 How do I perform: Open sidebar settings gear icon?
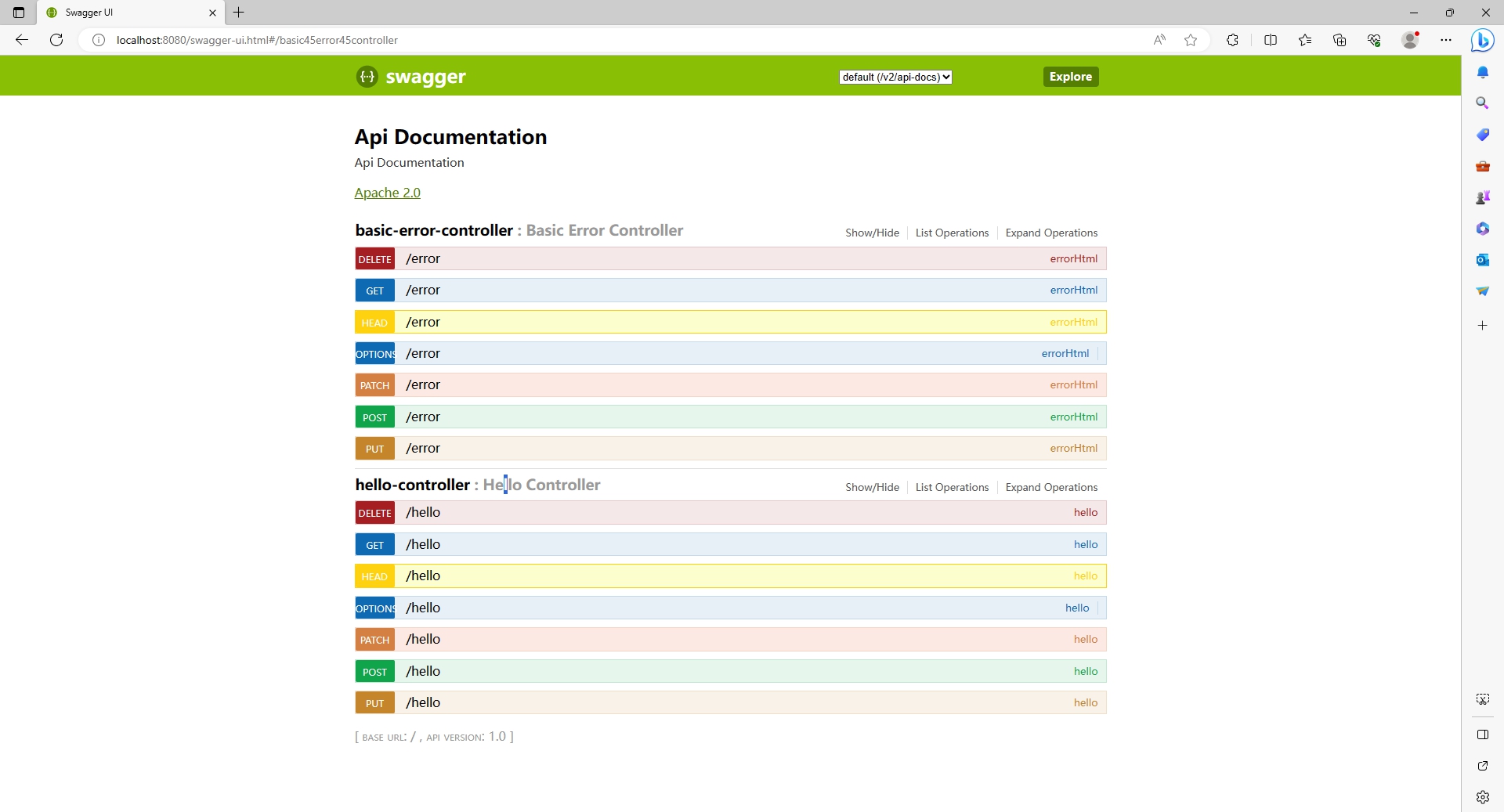tap(1482, 797)
